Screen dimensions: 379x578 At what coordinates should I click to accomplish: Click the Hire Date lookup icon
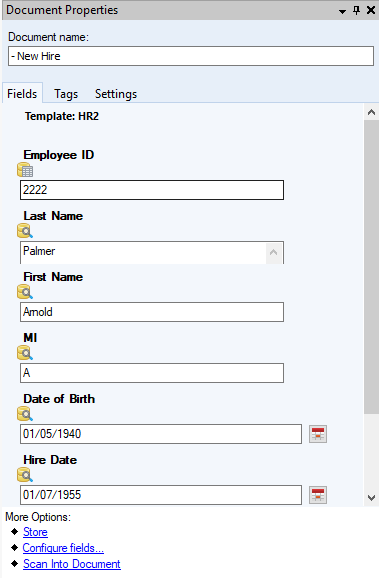coord(25,475)
